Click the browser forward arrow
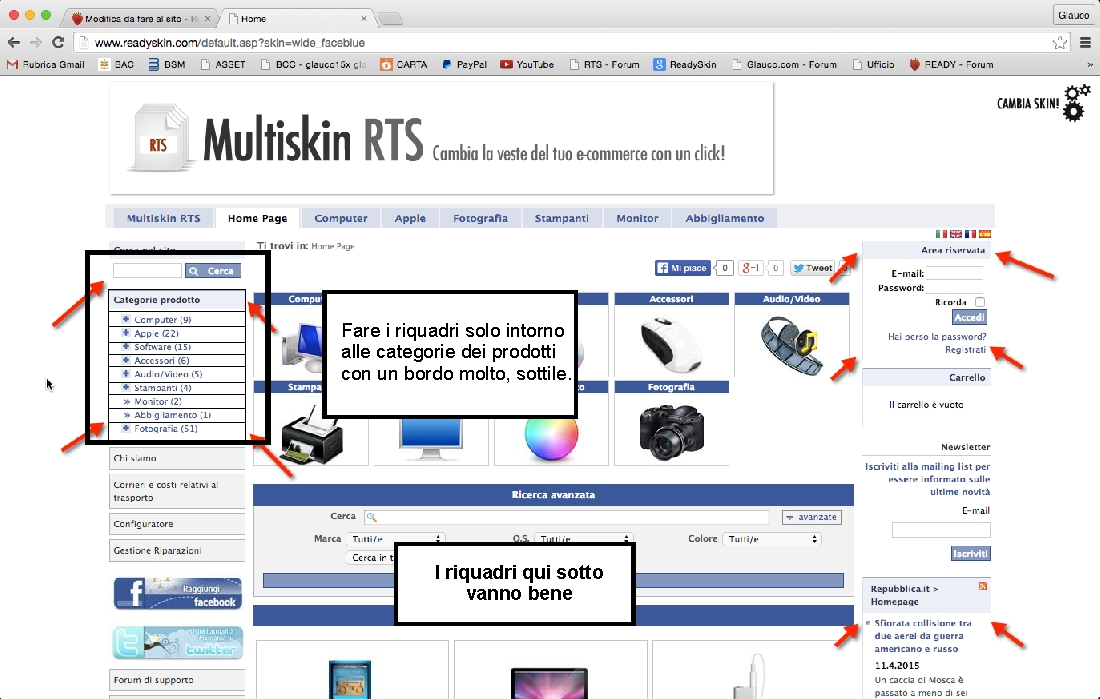This screenshot has height=699, width=1100. [36, 43]
